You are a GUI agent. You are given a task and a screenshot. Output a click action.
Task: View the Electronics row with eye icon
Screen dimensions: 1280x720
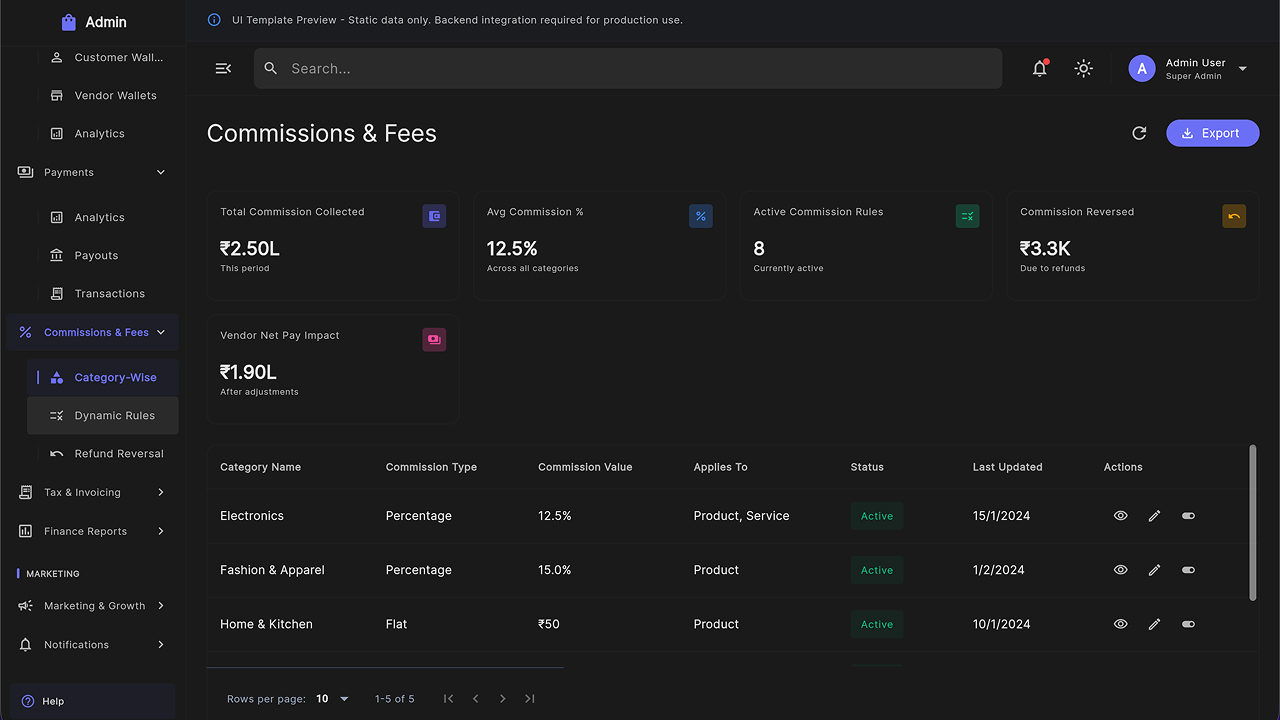(1120, 516)
